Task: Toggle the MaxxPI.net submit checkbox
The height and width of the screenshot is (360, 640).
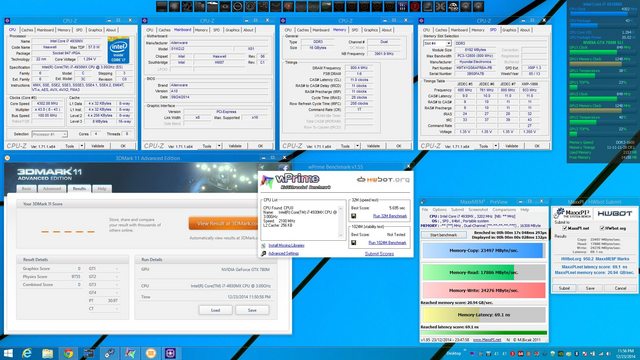Action: [x=565, y=228]
